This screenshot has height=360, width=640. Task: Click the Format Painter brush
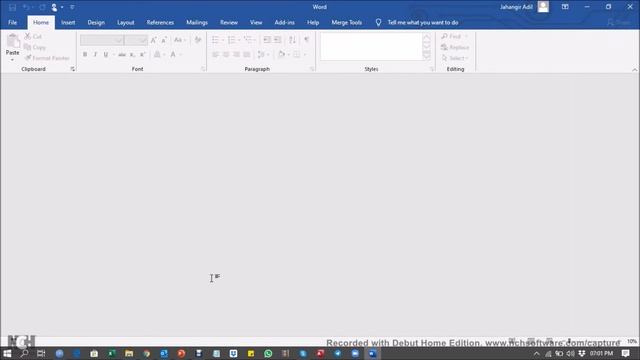(47, 58)
